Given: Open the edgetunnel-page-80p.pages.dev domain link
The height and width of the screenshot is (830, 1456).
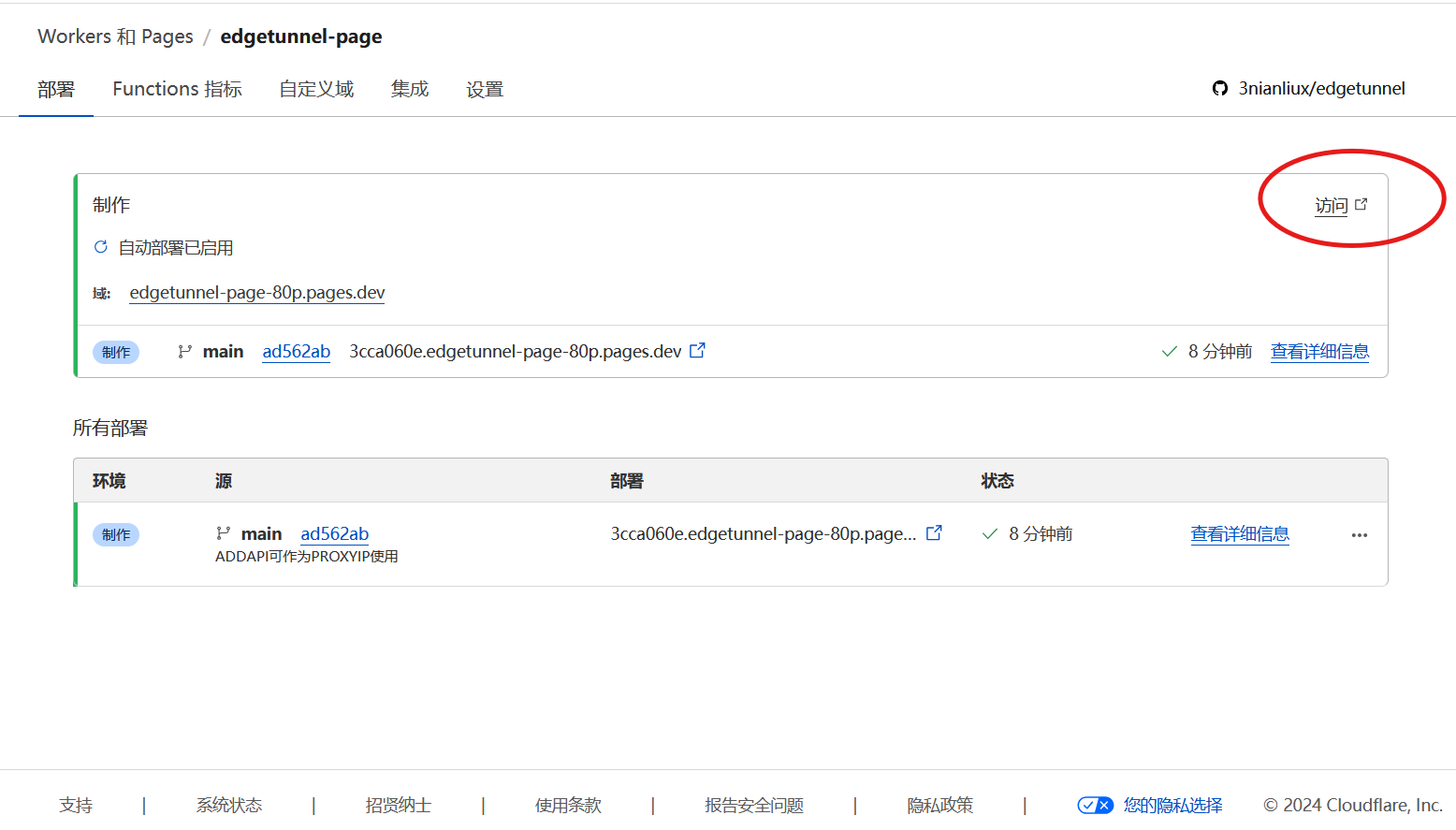Looking at the screenshot, I should (x=257, y=293).
